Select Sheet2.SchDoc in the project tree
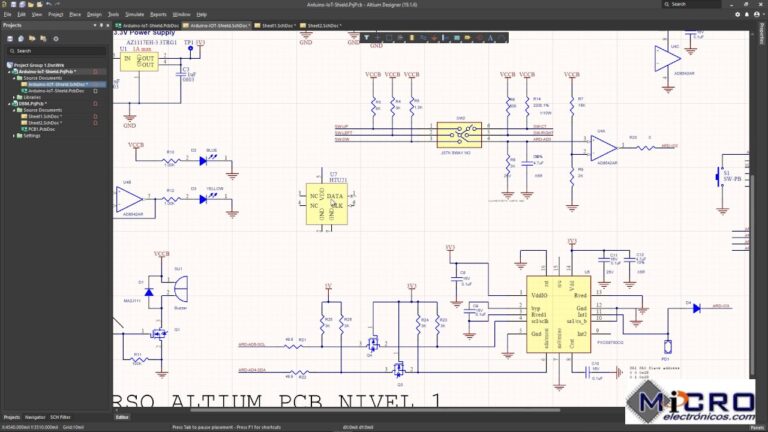768x432 pixels. pyautogui.click(x=41, y=123)
